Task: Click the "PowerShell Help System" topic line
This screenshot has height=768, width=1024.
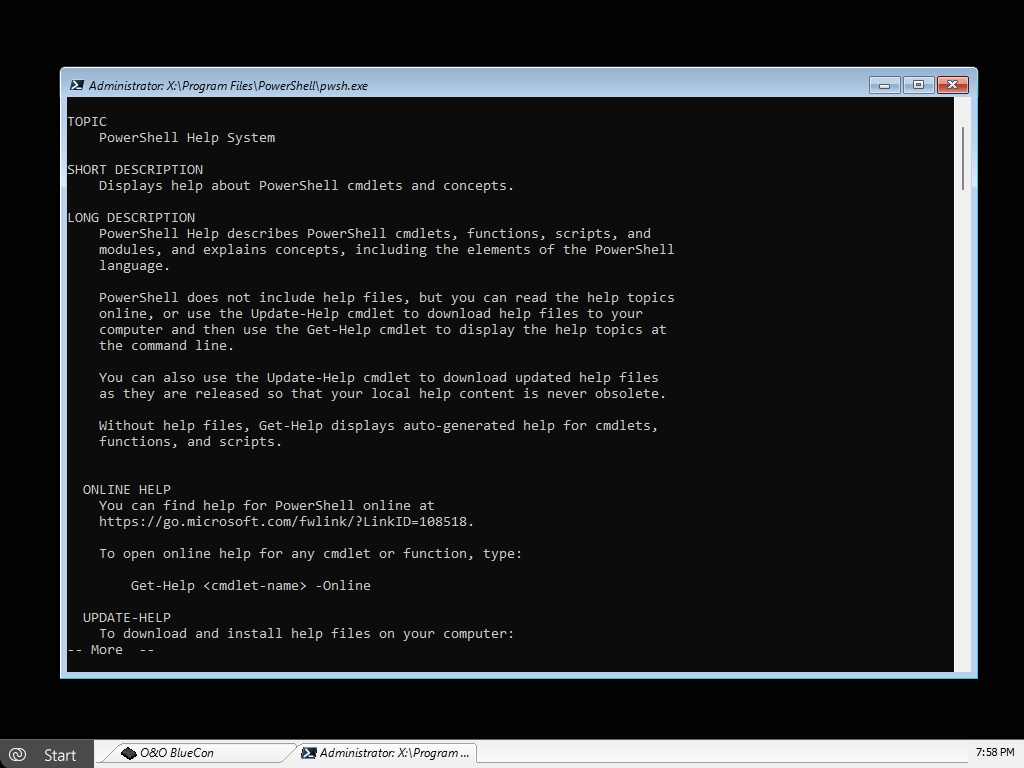Action: [x=187, y=138]
